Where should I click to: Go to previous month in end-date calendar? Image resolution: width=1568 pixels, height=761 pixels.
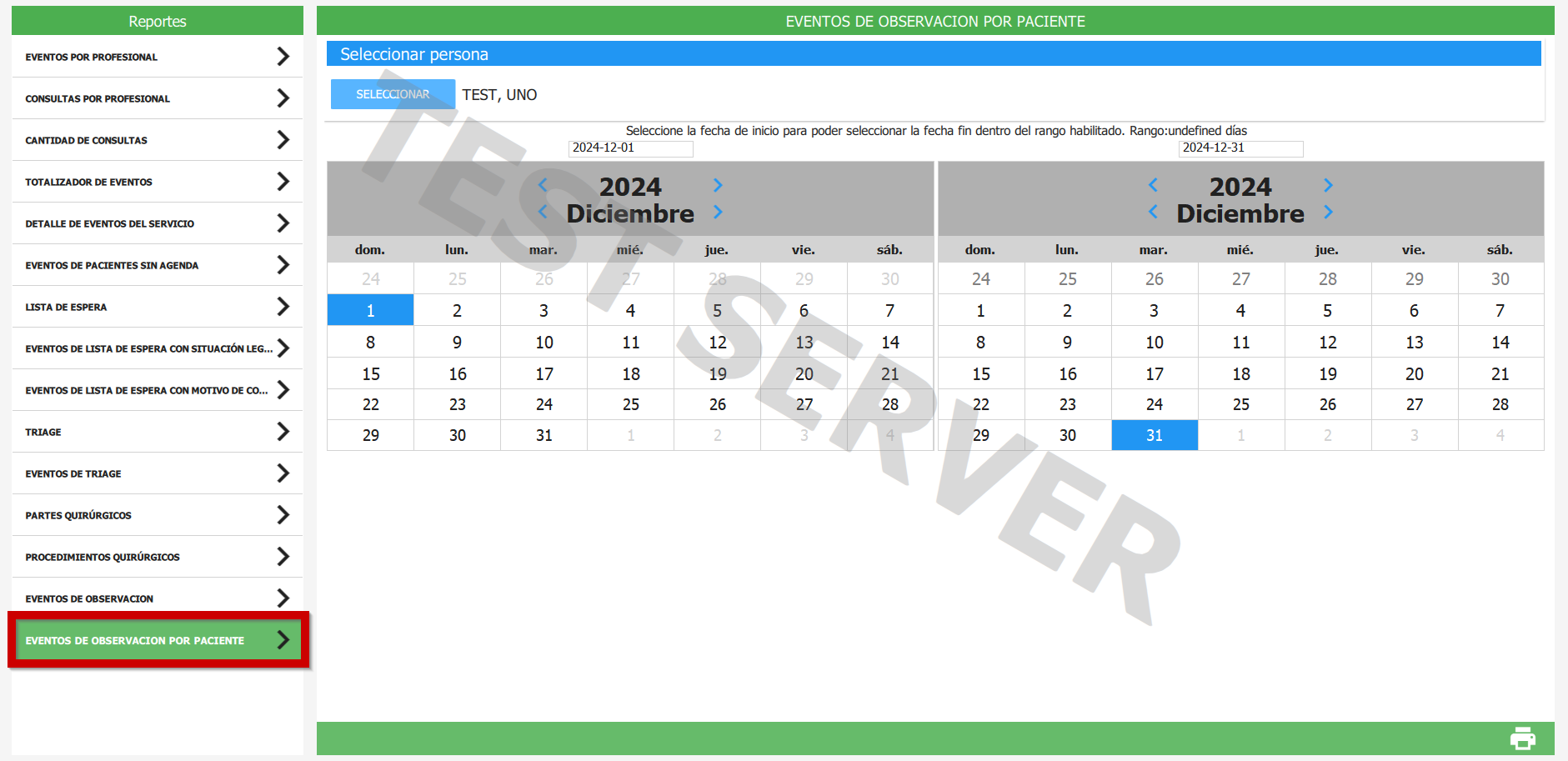coord(1153,212)
